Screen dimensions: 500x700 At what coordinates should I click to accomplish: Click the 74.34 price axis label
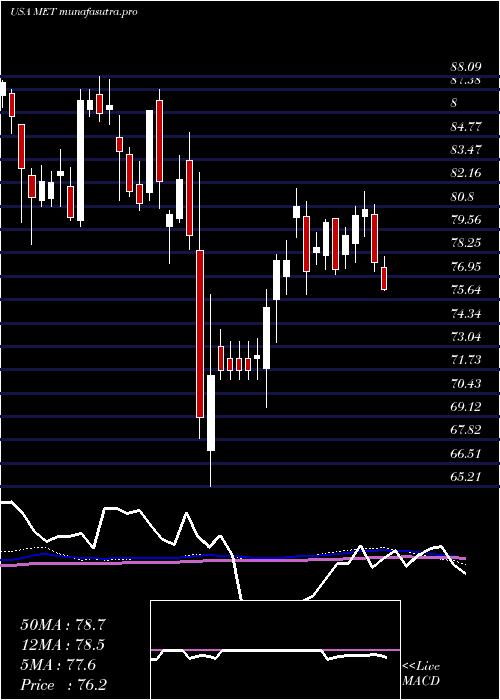click(x=466, y=313)
